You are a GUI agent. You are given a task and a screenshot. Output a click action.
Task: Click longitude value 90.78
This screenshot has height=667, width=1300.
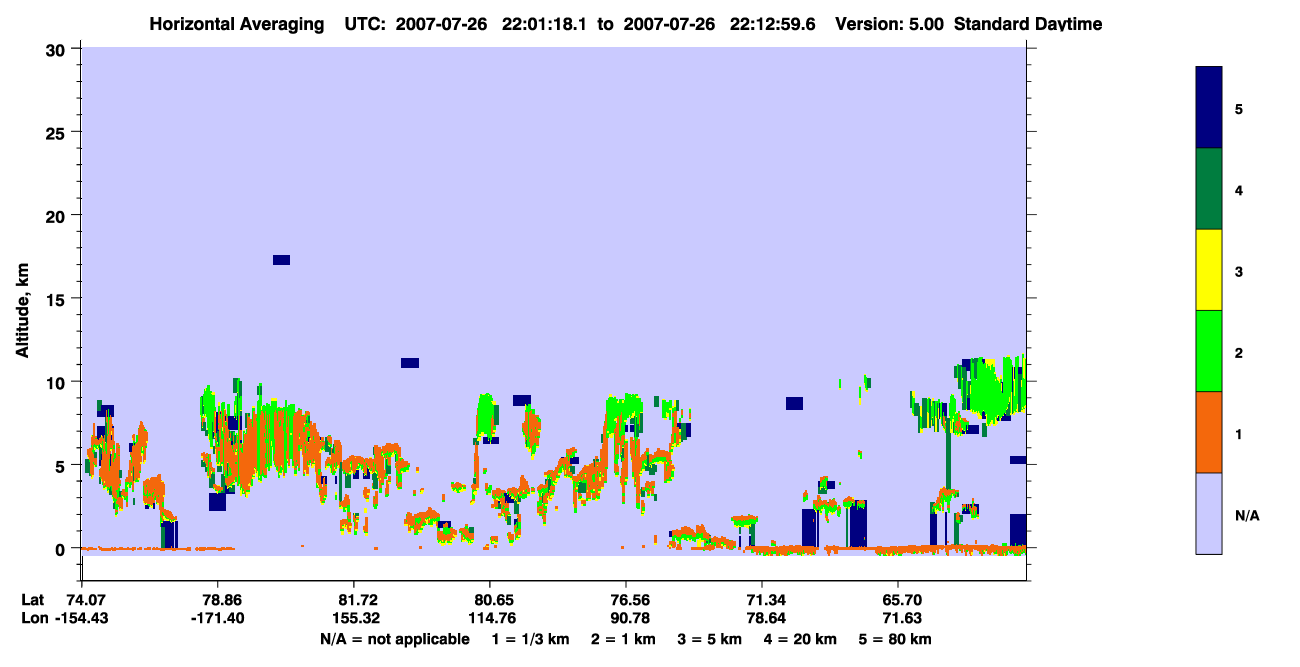tap(625, 618)
